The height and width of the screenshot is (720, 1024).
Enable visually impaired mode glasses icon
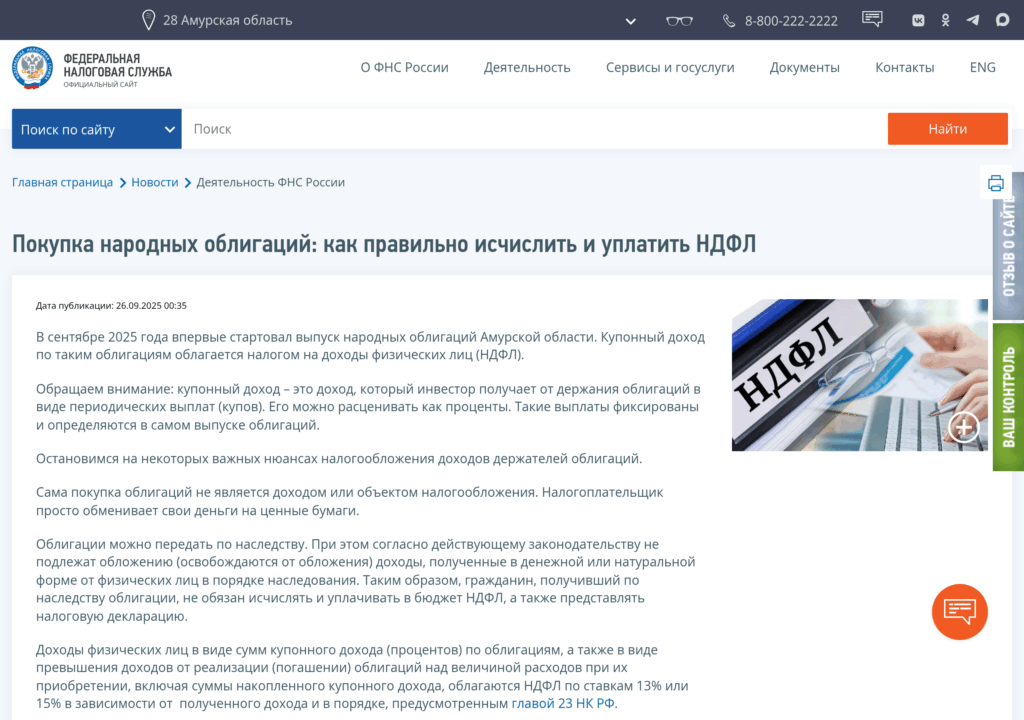tap(679, 21)
